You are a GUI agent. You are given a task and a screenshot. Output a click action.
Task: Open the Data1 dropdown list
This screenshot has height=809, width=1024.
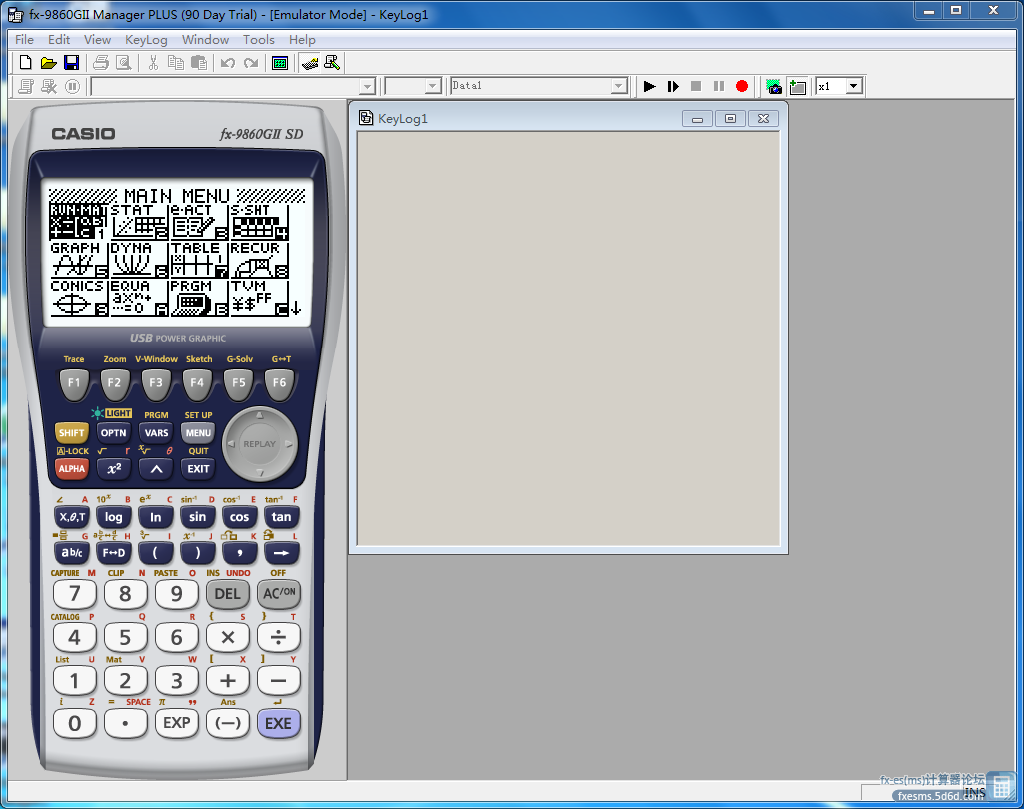619,86
